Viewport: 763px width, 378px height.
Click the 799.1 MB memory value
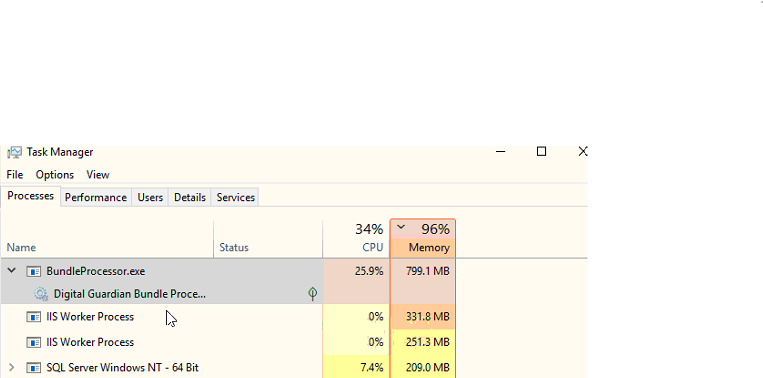[x=428, y=271]
